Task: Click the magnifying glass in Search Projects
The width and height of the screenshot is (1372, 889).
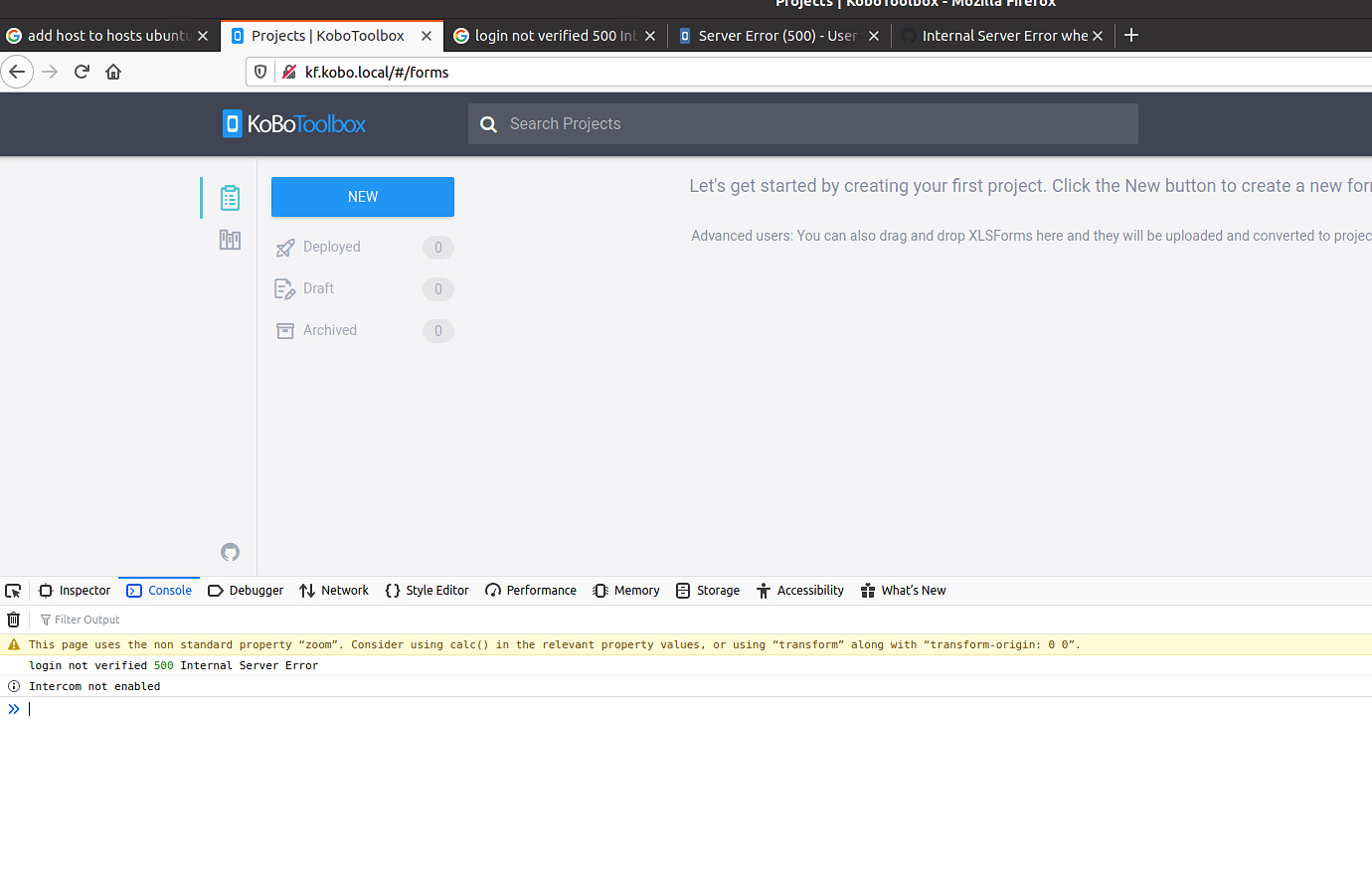Action: click(488, 123)
